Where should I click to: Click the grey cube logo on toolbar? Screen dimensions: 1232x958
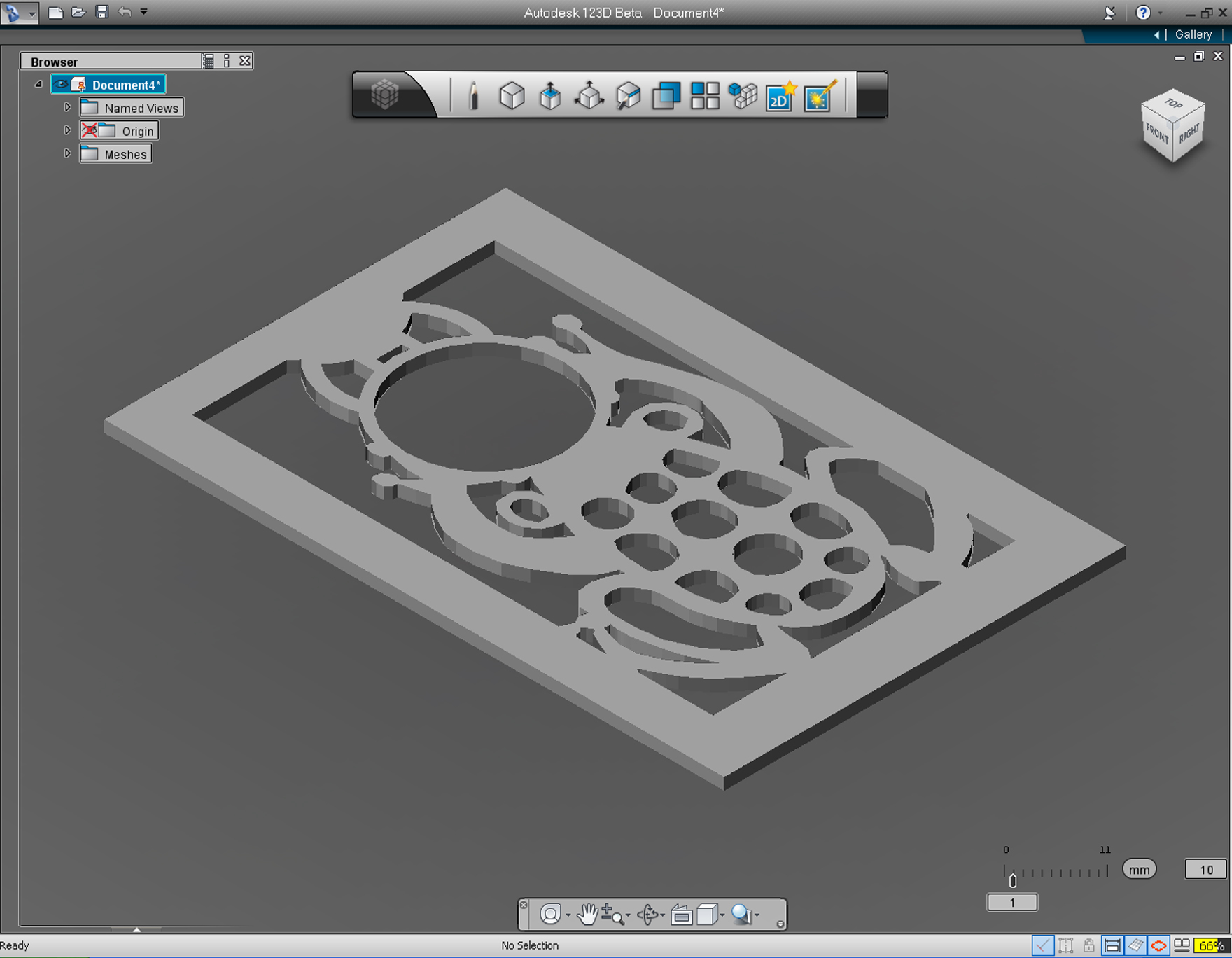(x=384, y=95)
